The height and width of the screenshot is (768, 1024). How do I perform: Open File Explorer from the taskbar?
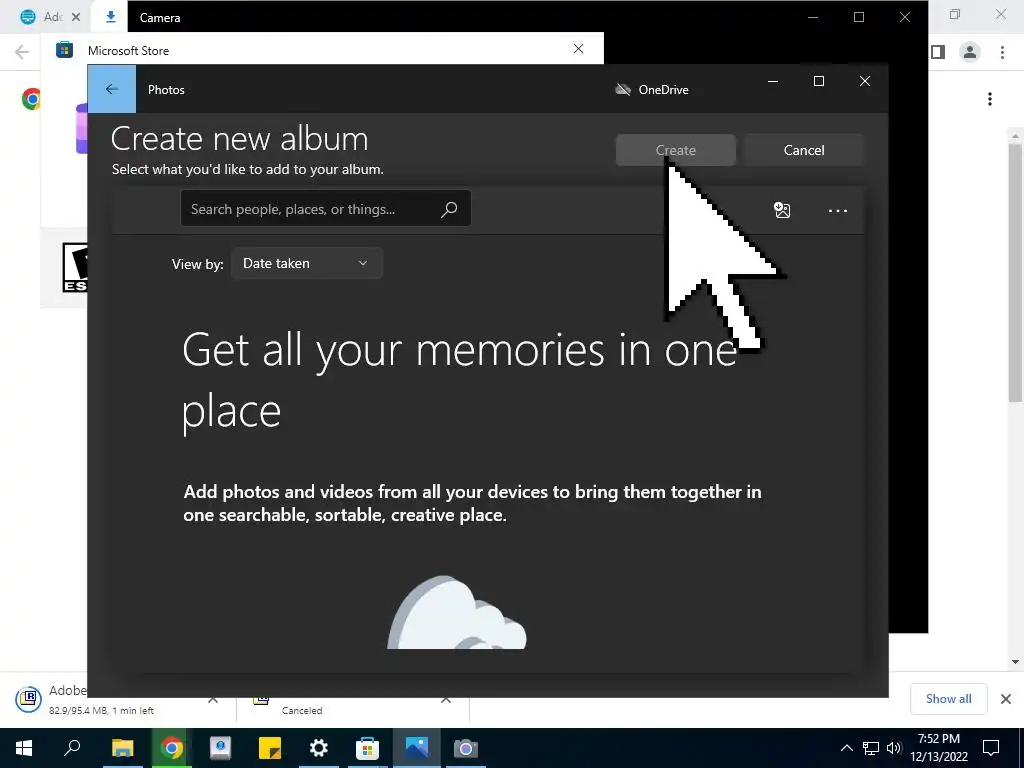coord(122,748)
